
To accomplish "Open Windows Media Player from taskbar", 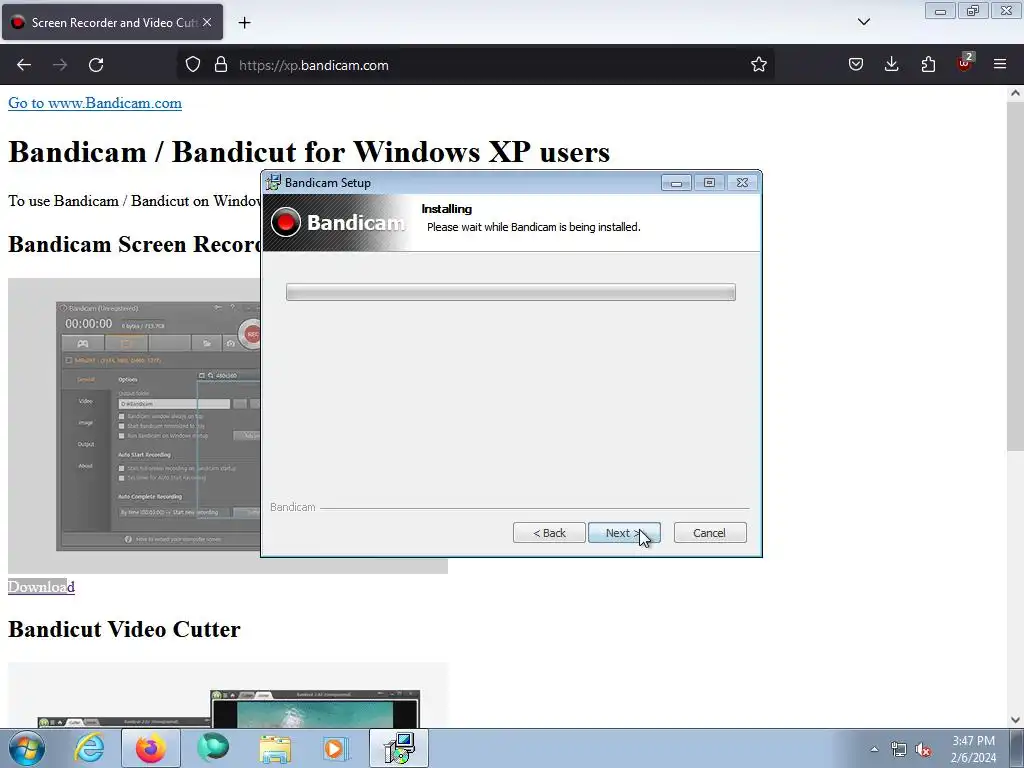I will click(x=337, y=748).
